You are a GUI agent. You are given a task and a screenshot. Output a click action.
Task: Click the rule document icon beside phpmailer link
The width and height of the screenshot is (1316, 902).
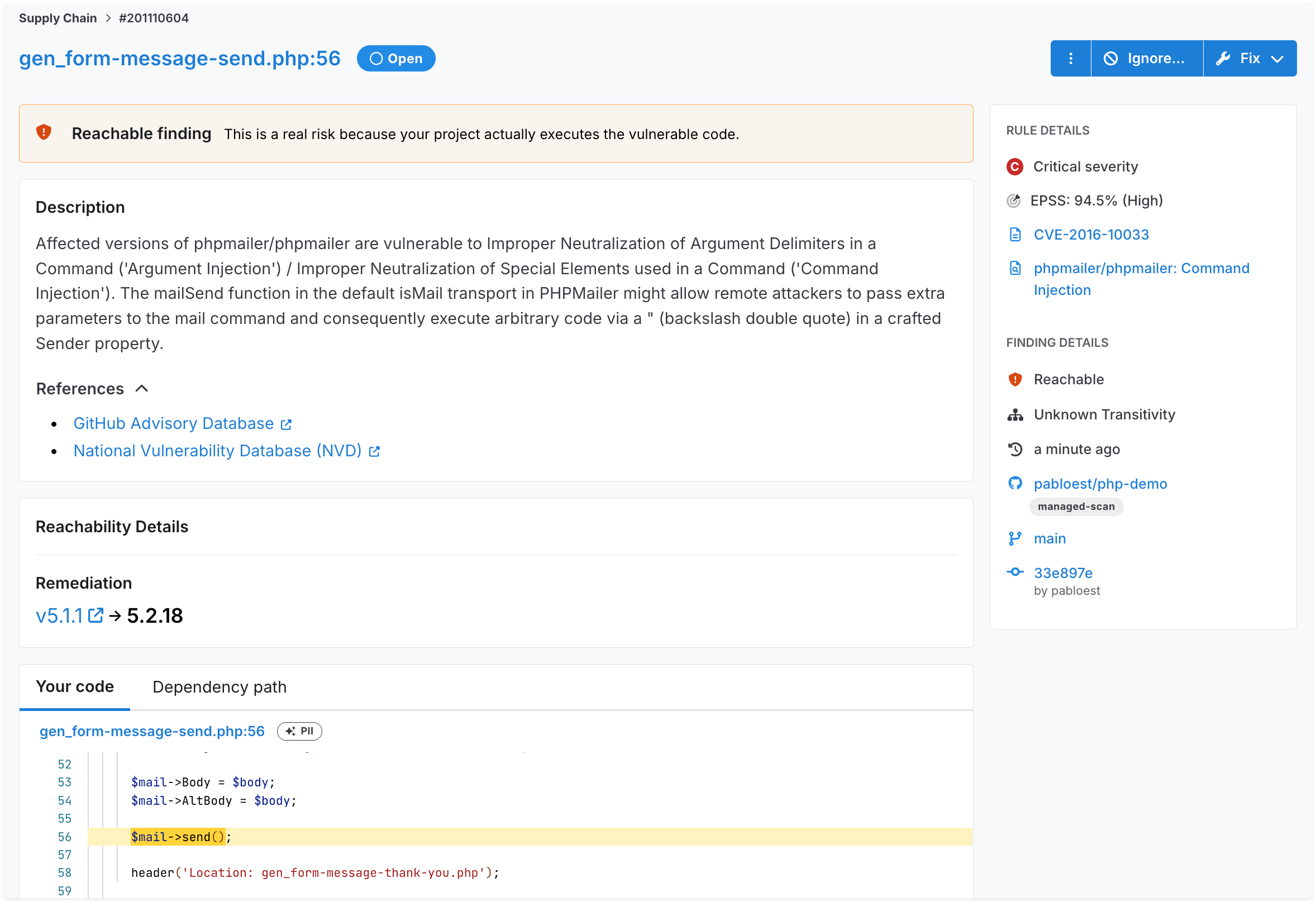tap(1015, 268)
